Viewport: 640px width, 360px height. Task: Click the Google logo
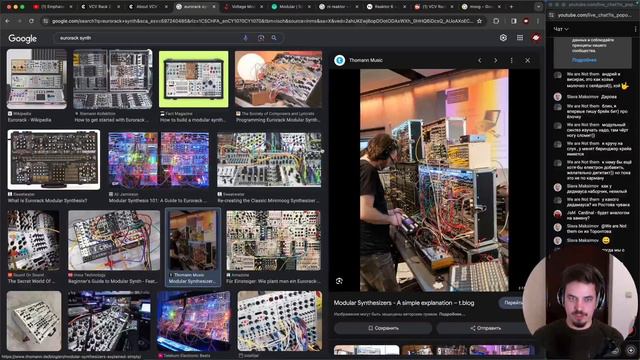[22, 38]
